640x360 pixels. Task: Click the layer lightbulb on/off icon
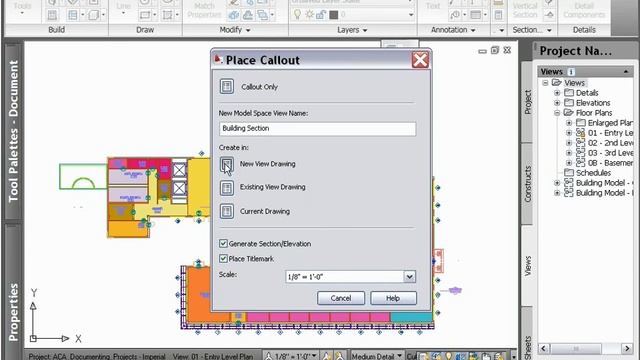coord(297,15)
